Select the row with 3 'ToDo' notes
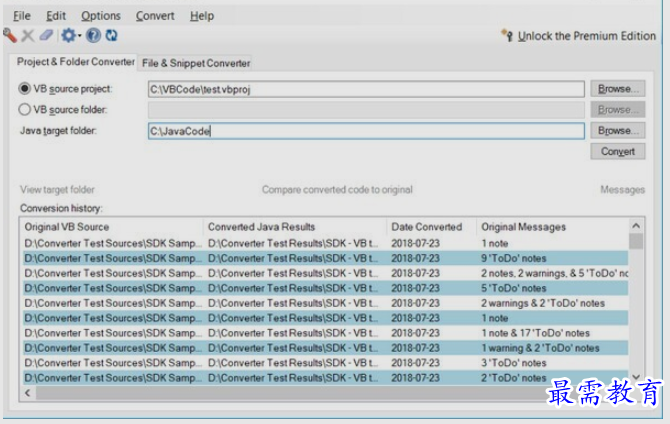Screen dimensions: 670x424 [326, 363]
